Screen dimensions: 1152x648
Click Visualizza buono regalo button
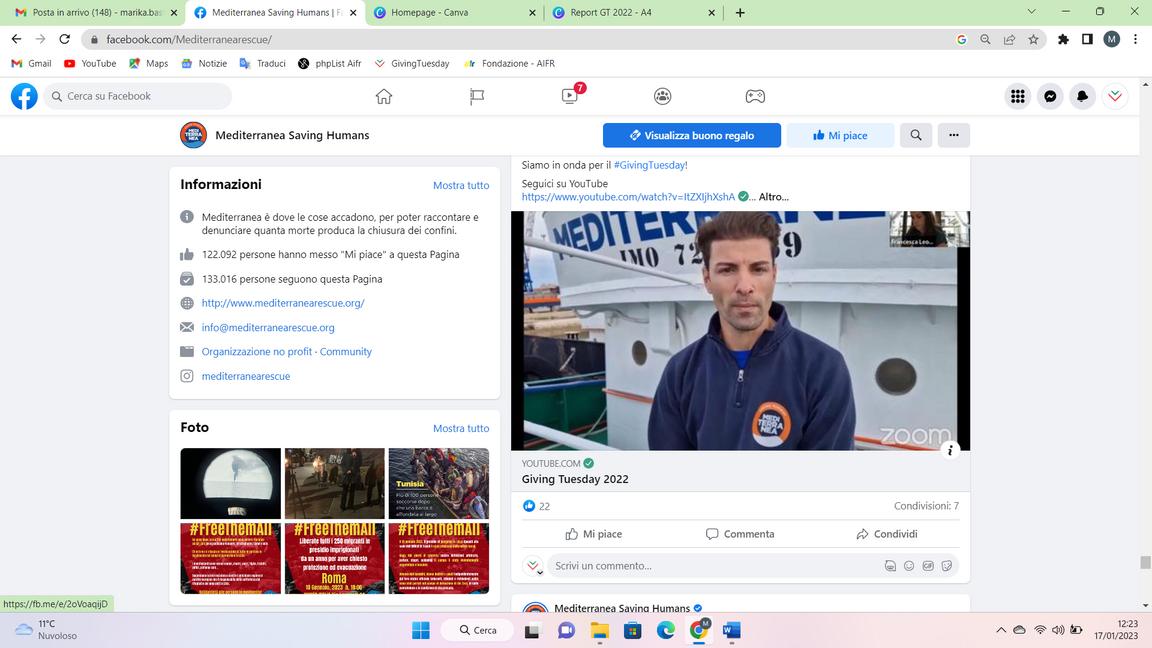(692, 135)
